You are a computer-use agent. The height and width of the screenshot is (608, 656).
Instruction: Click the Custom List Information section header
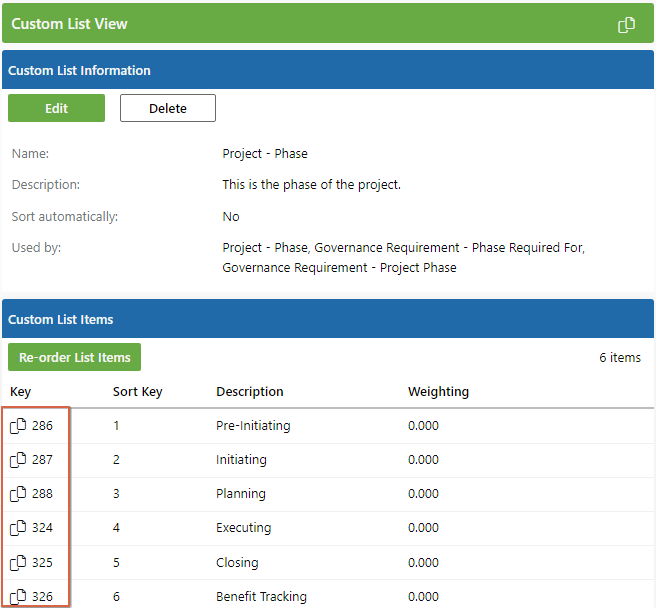[x=328, y=70]
